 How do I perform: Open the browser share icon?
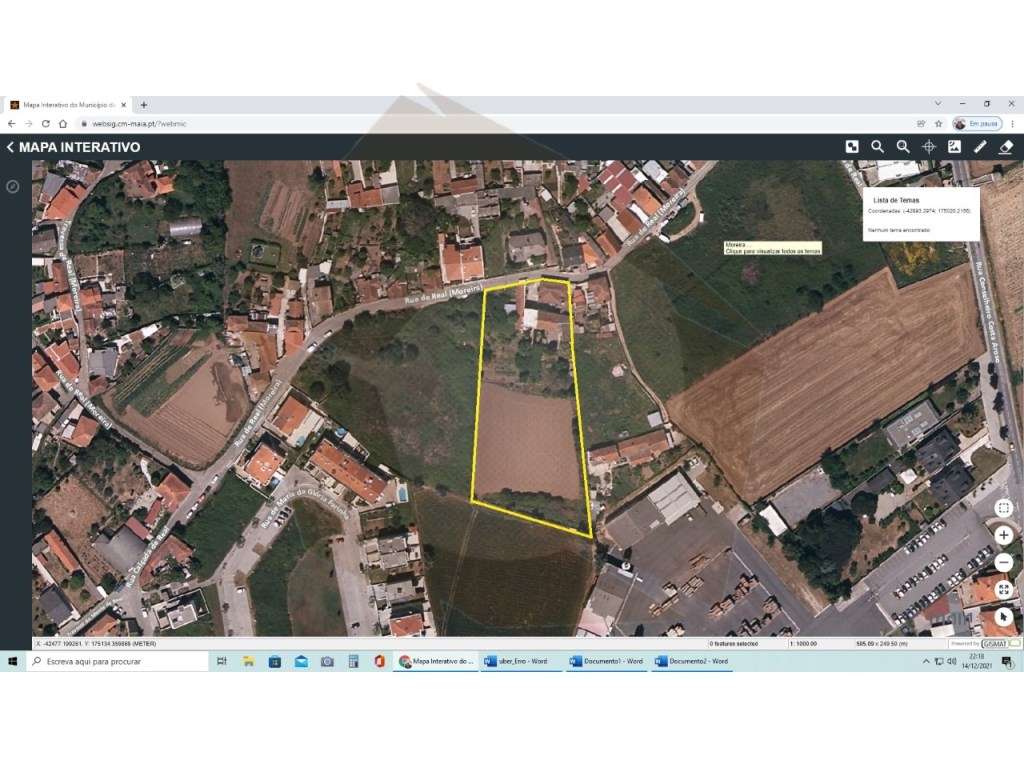point(921,123)
